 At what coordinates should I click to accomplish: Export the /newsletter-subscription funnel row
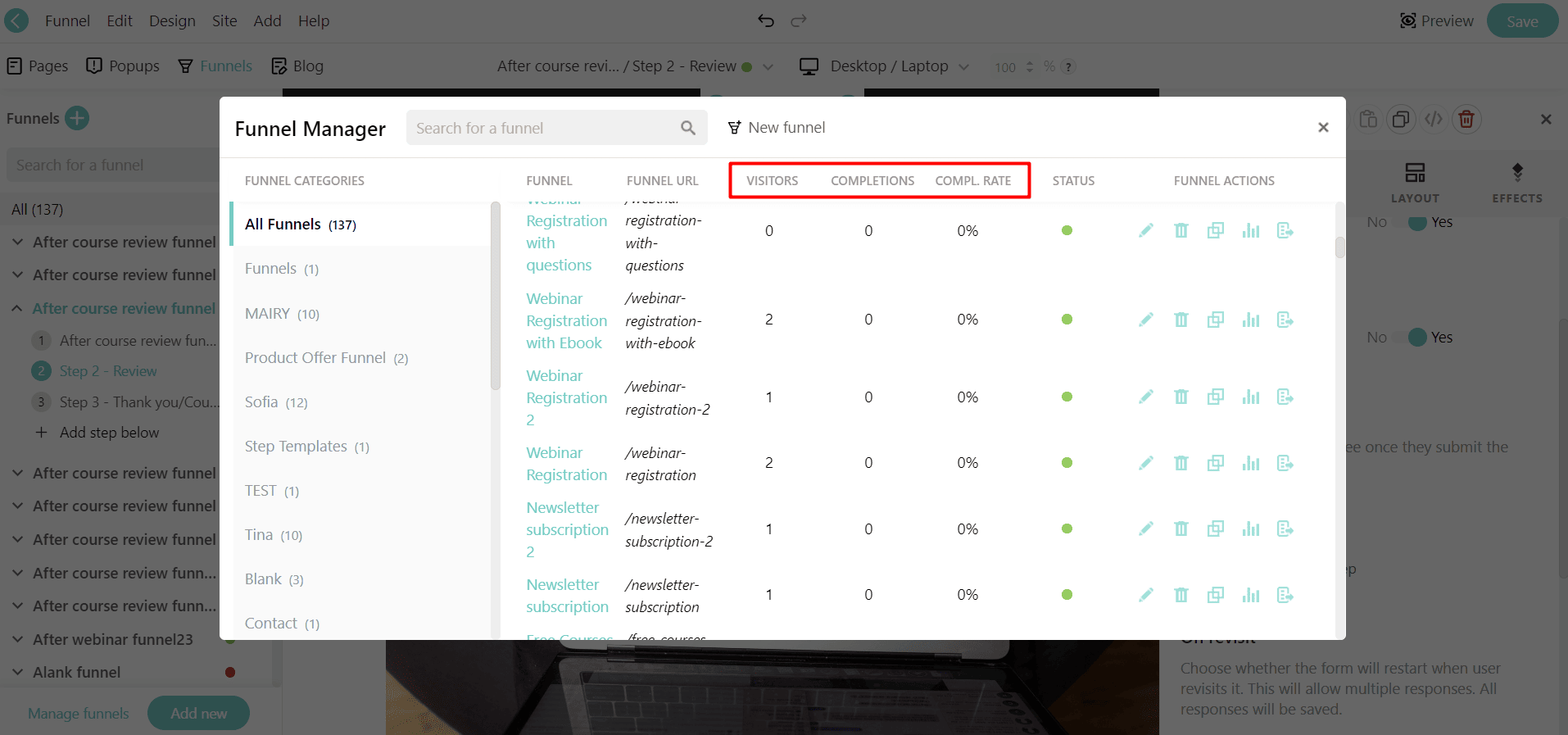1285,595
